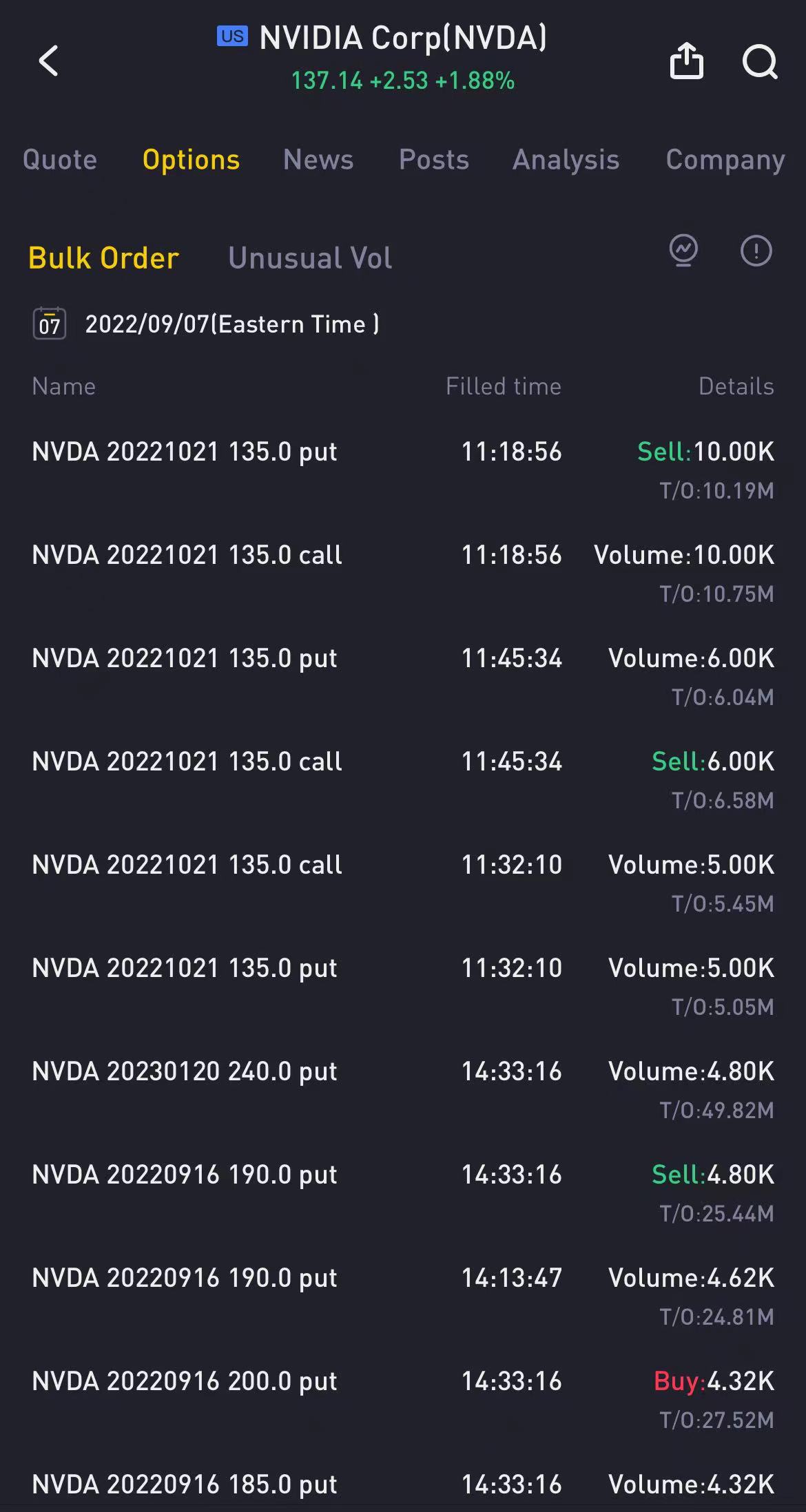Tap the 137.14 price change line

pos(403,81)
